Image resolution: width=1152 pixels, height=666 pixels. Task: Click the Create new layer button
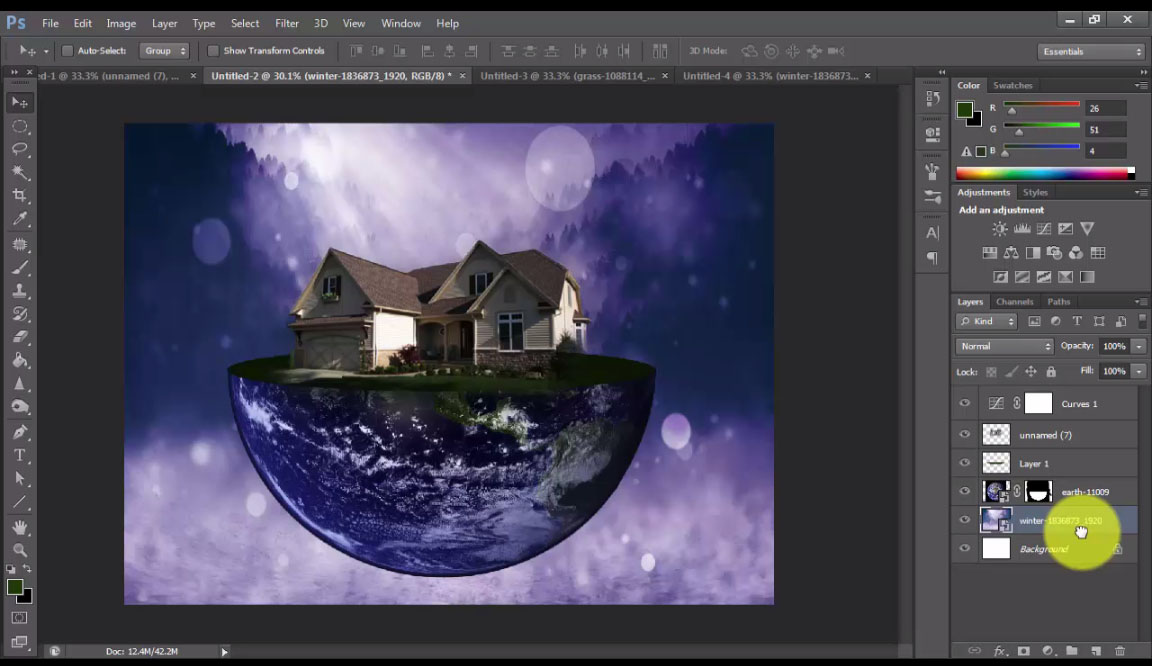[1096, 651]
